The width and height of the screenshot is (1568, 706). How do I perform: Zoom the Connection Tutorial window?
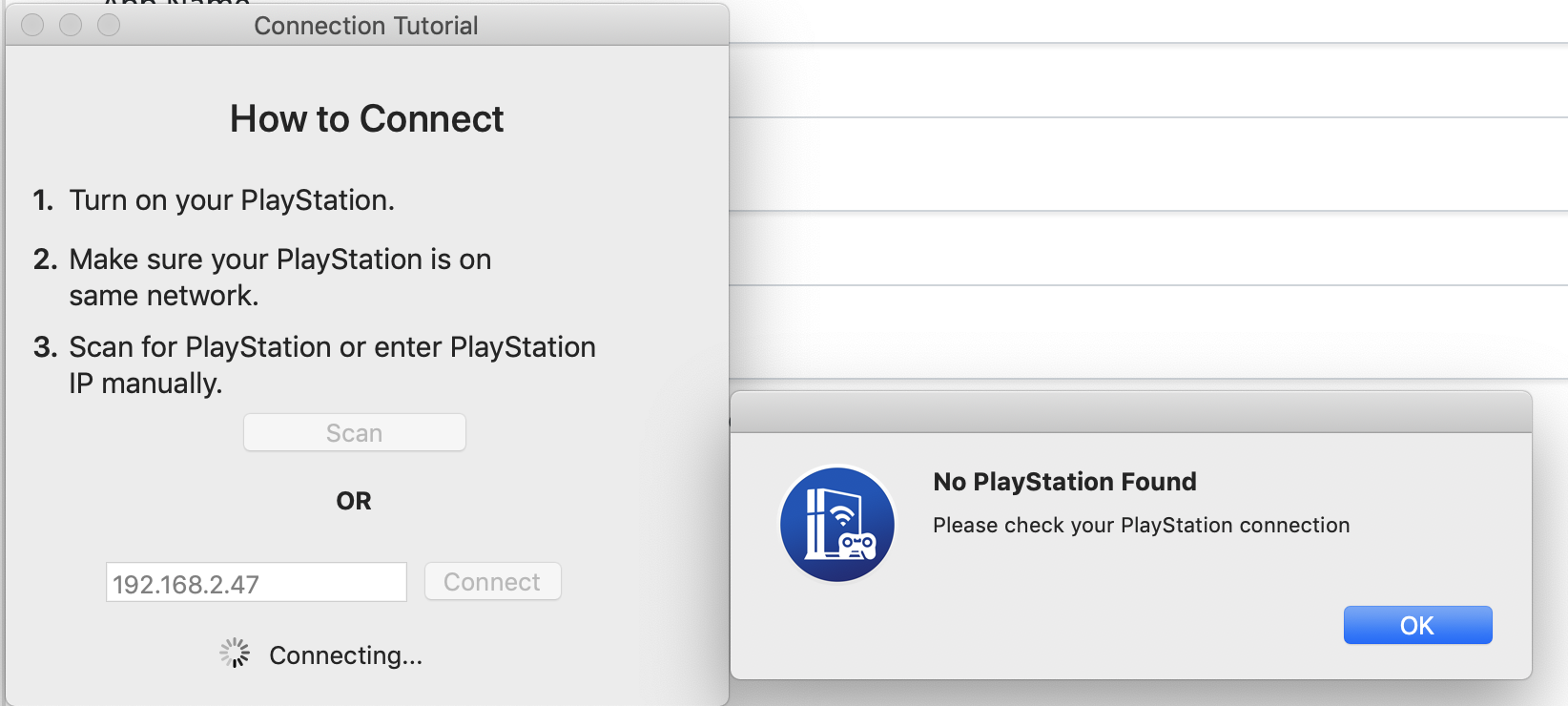pyautogui.click(x=109, y=25)
